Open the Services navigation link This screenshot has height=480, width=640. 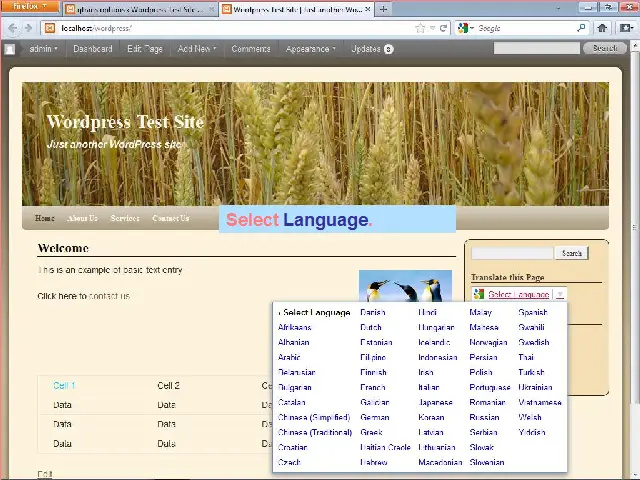(x=125, y=218)
